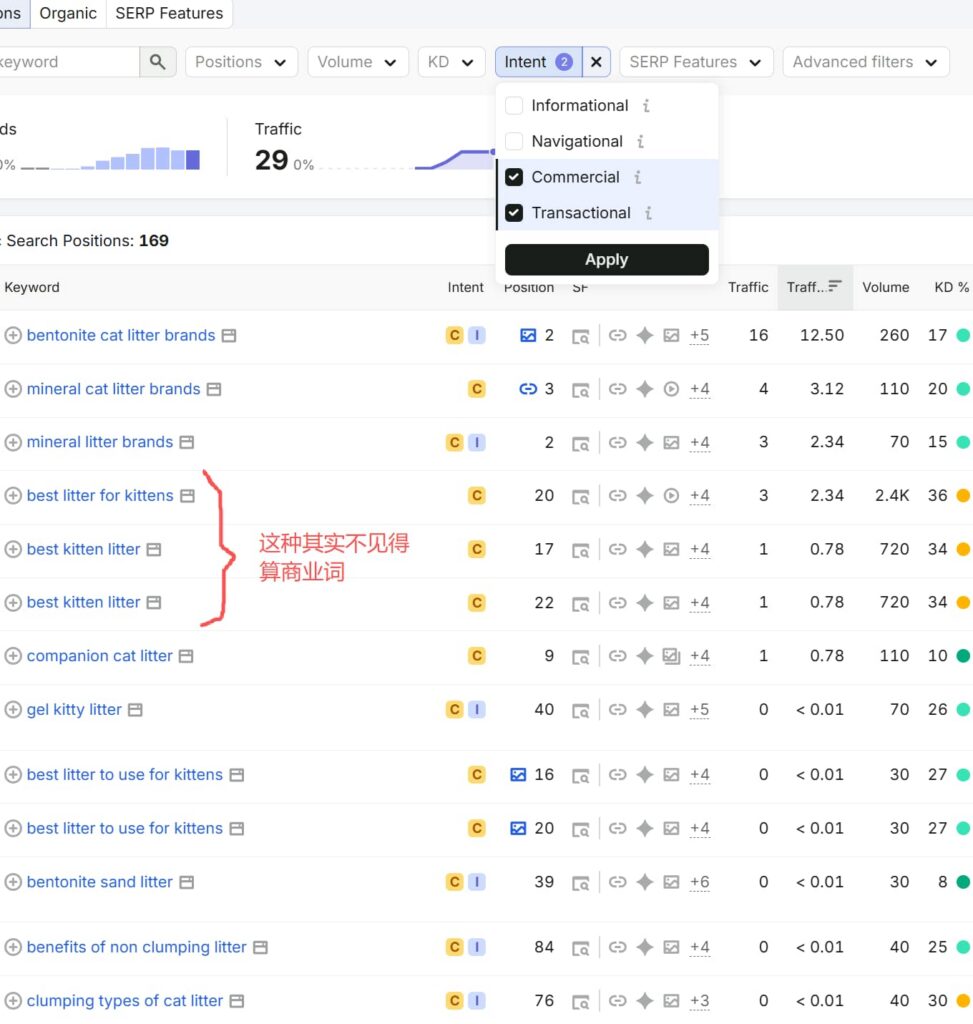Focus the keyword filter input field
Screen dimensions: 973x1024
69,62
